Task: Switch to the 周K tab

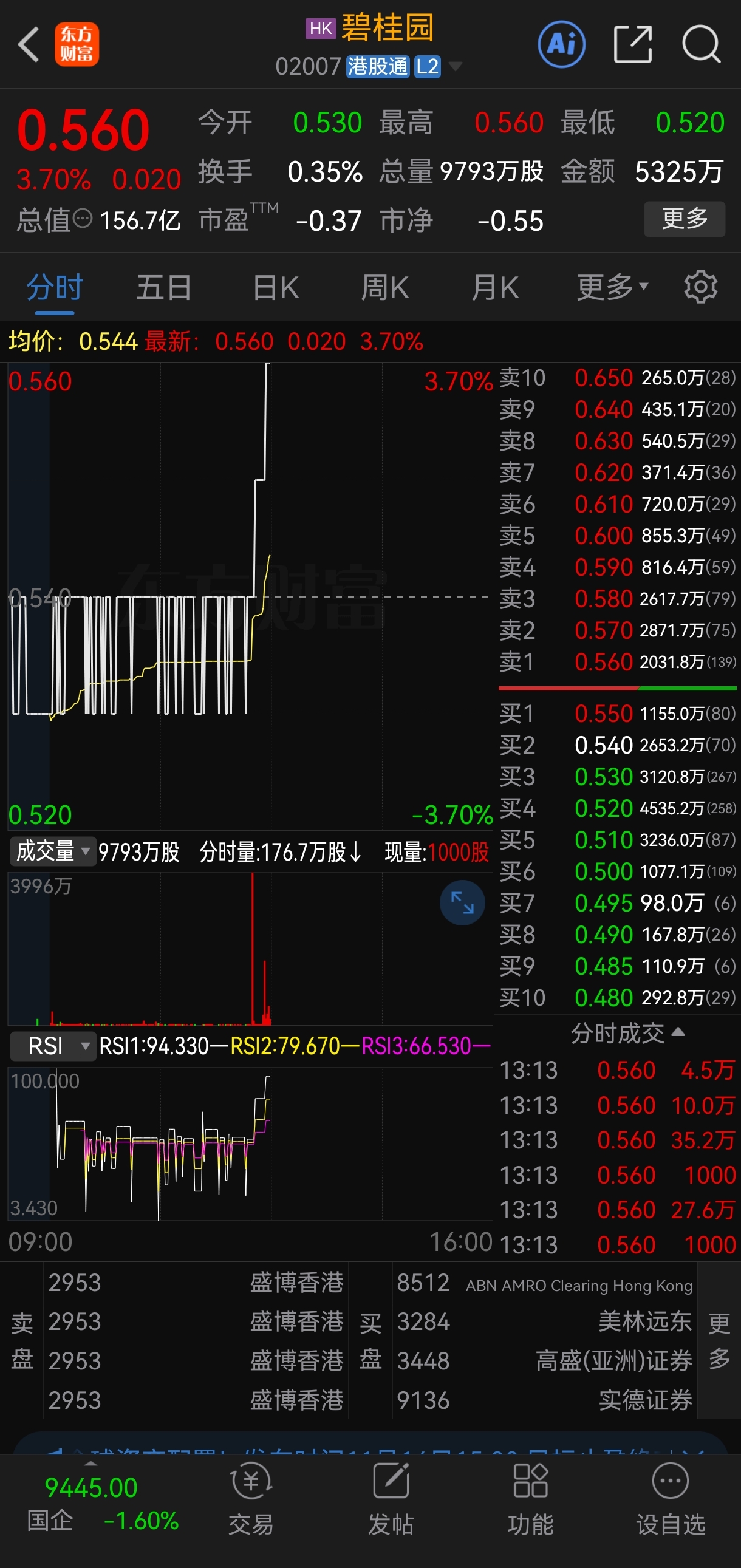Action: (385, 287)
